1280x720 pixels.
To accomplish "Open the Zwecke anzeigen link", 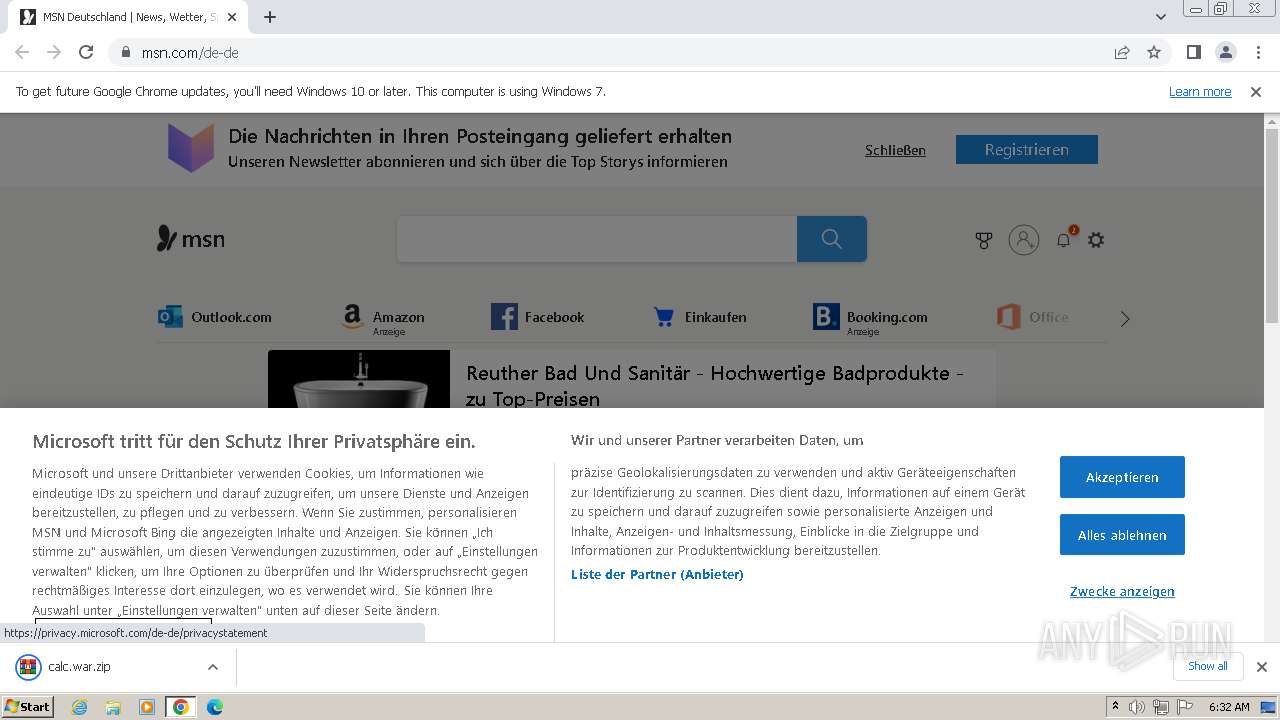I will click(1122, 591).
